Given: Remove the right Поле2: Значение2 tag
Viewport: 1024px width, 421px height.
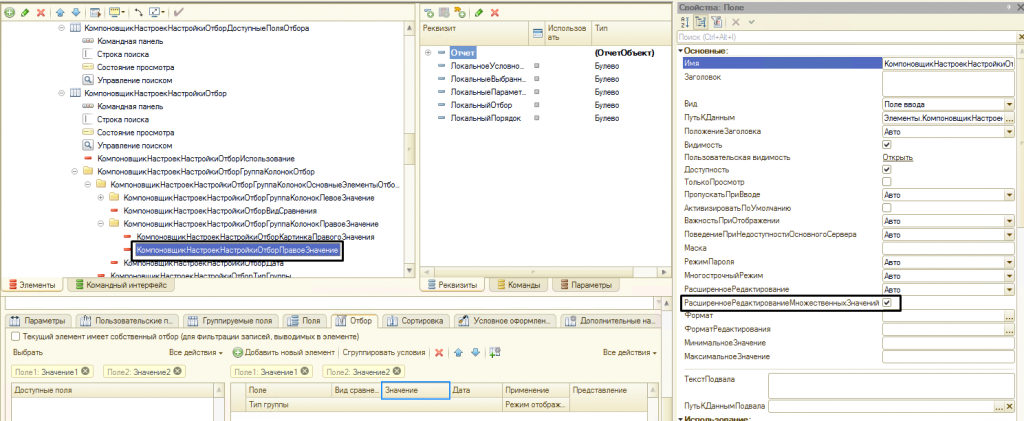Looking at the screenshot, I should pos(395,371).
